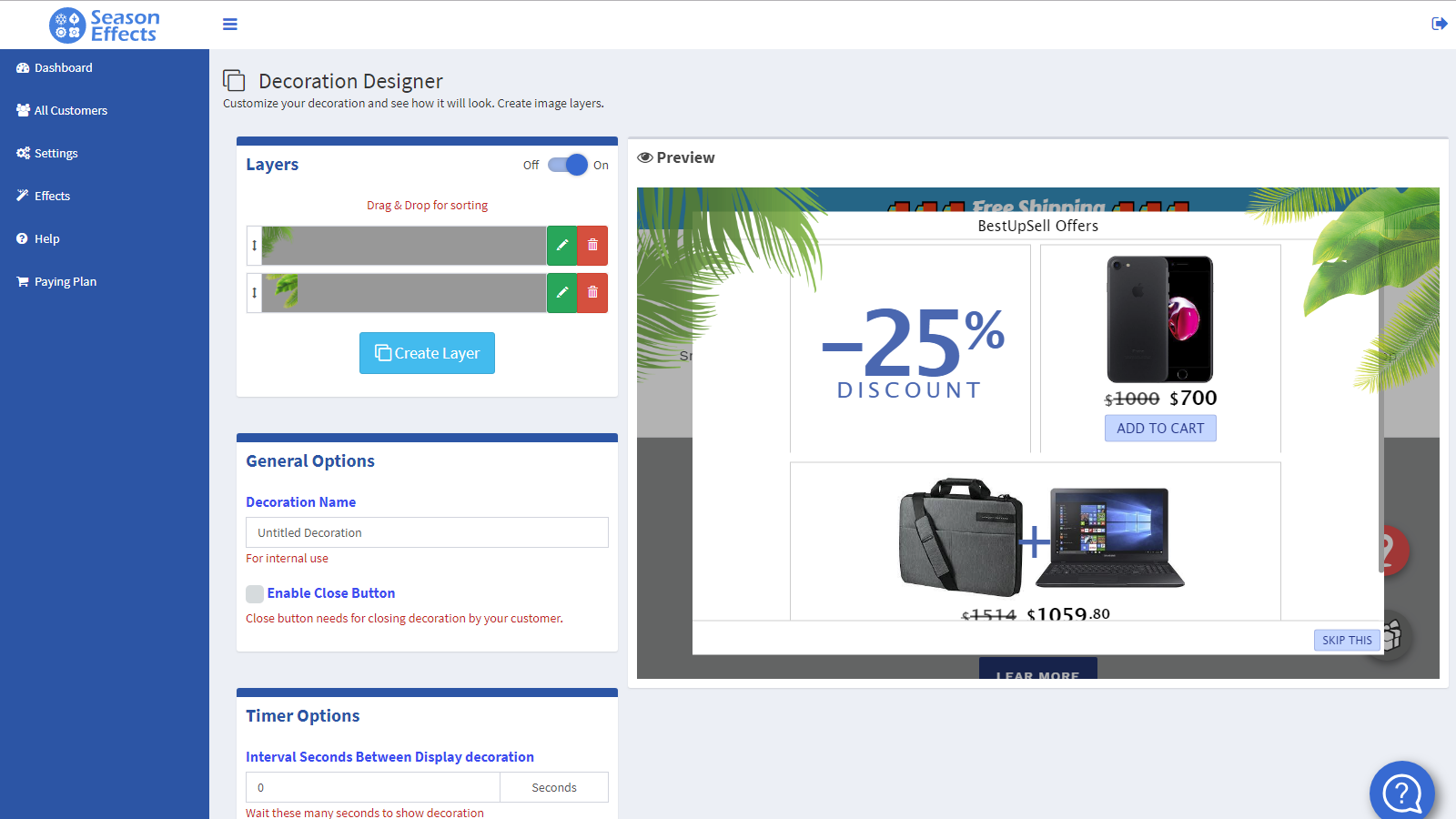Click ADD TO CART in the preview
Image resolution: width=1456 pixels, height=819 pixels.
coord(1160,428)
